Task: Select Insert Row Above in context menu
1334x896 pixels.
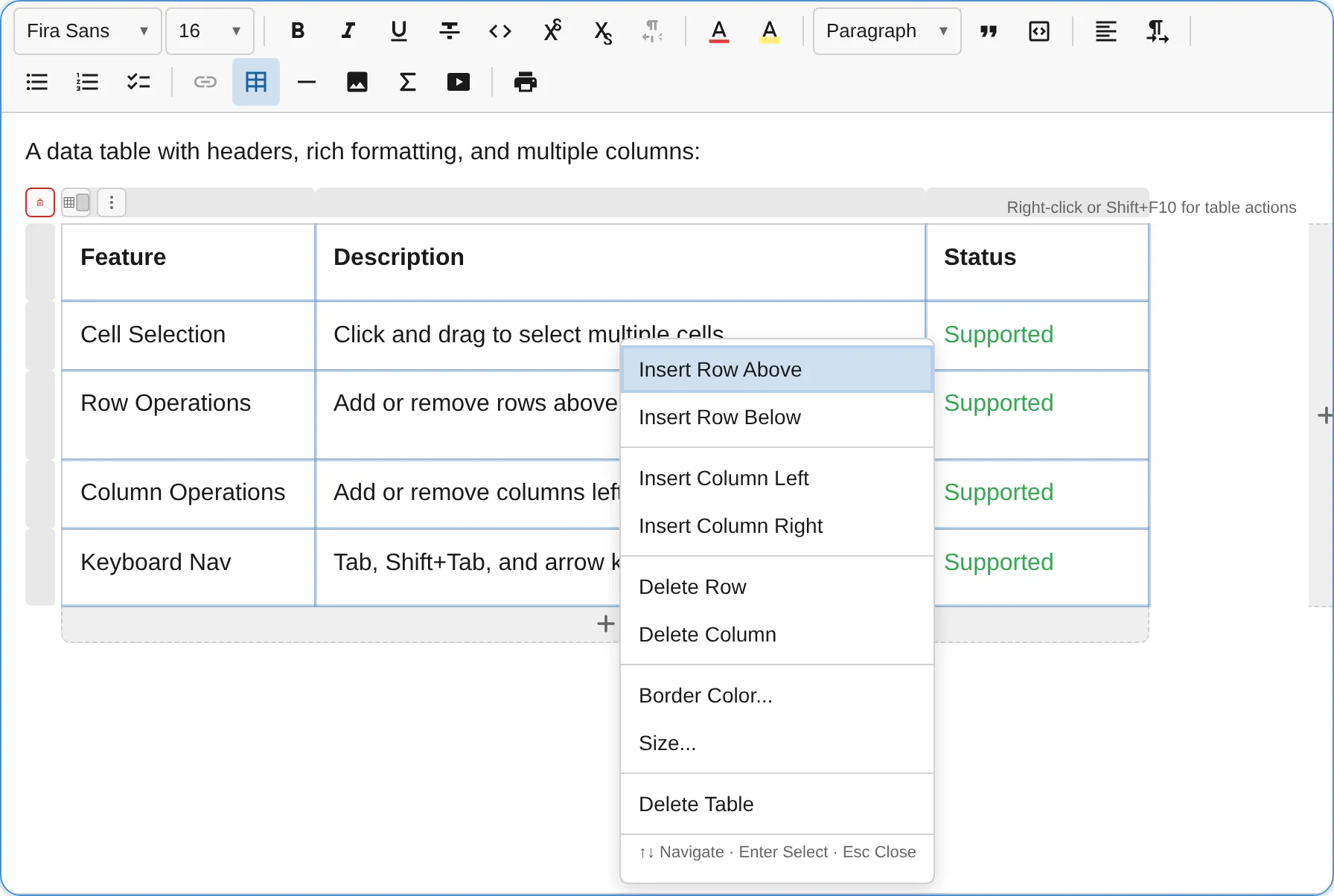Action: point(777,370)
